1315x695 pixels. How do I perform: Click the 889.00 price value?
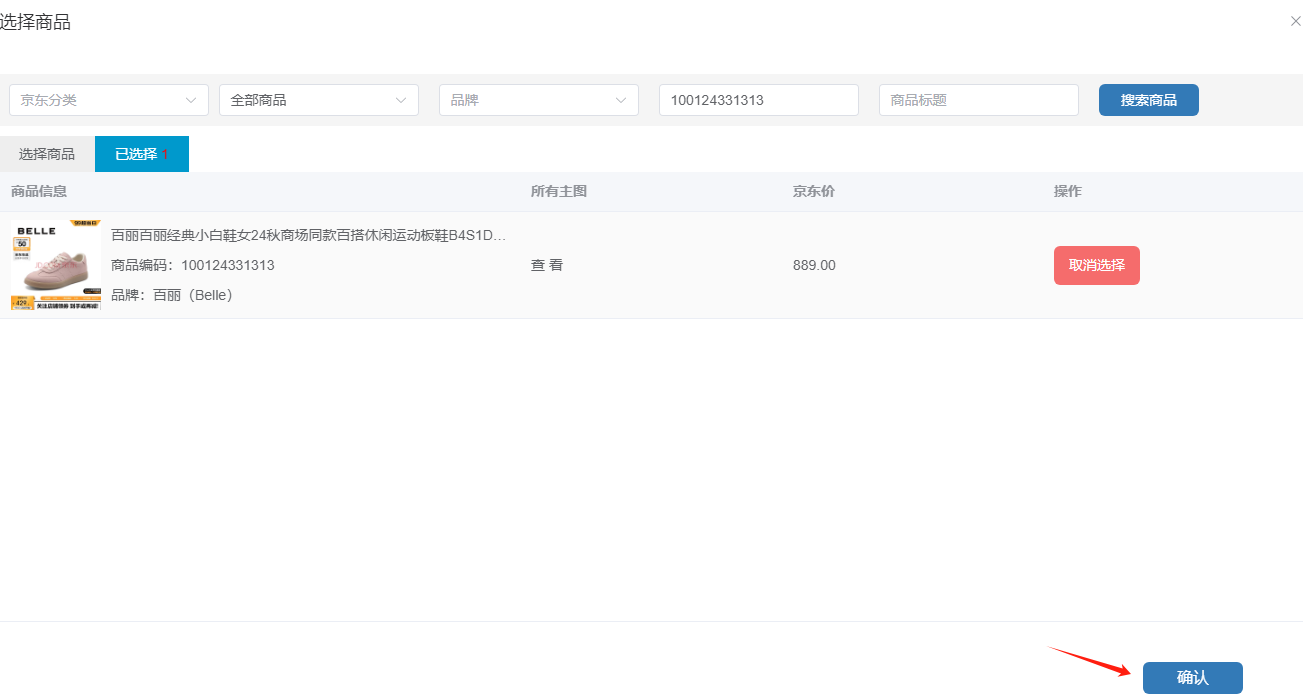click(814, 265)
